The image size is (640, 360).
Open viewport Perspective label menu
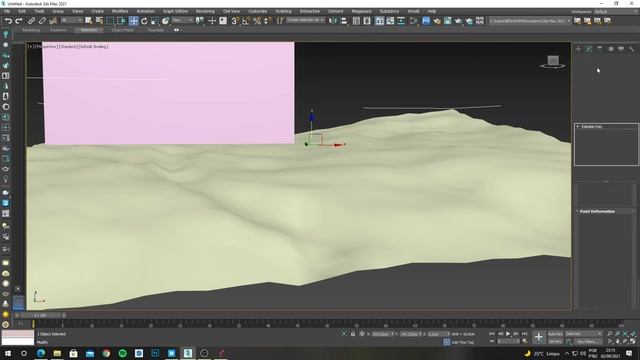(46, 47)
